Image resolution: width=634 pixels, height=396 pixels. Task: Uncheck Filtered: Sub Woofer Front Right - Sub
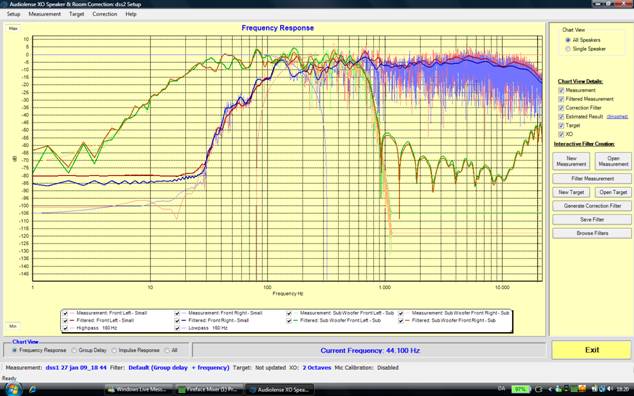[401, 321]
